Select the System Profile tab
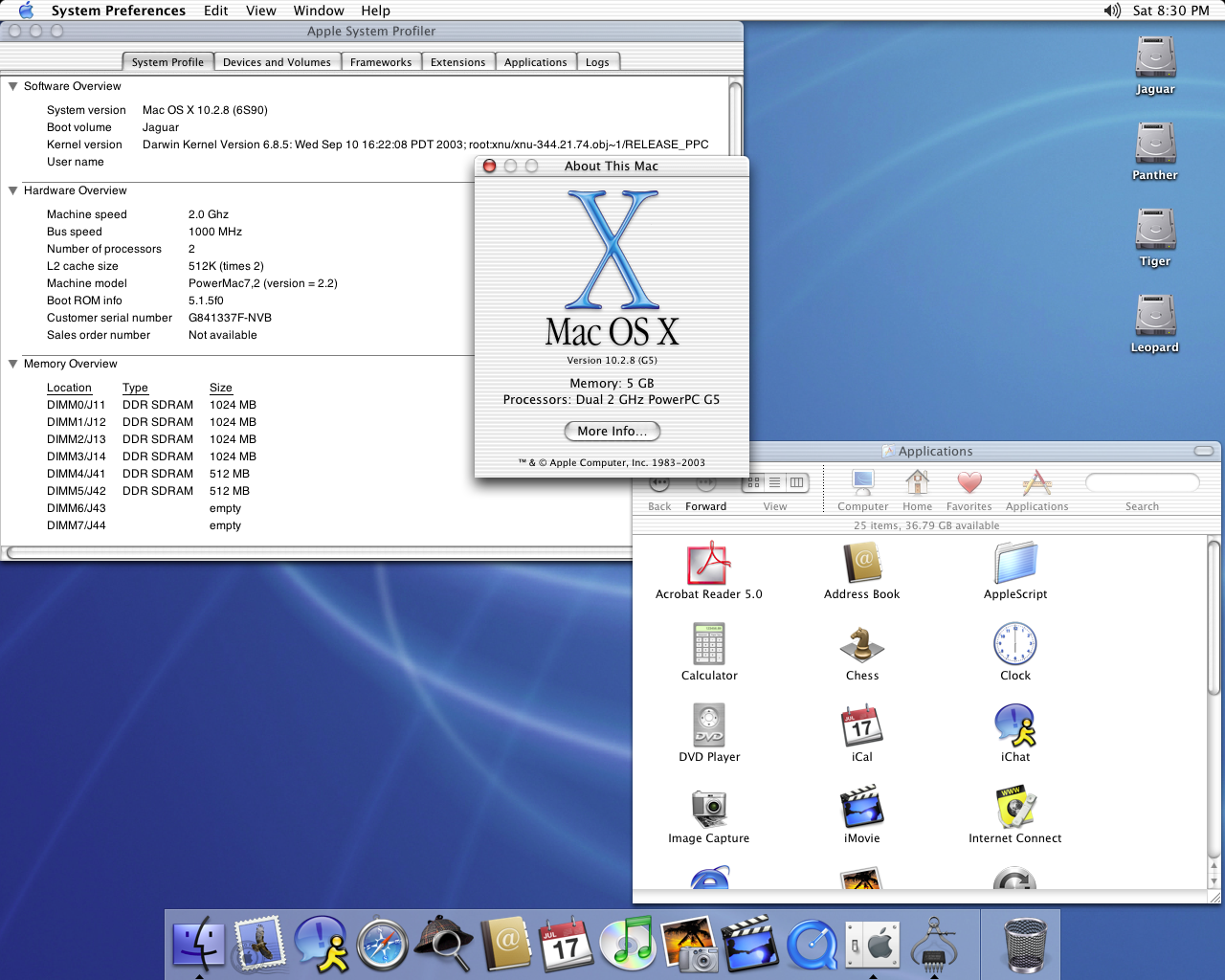 pos(167,62)
